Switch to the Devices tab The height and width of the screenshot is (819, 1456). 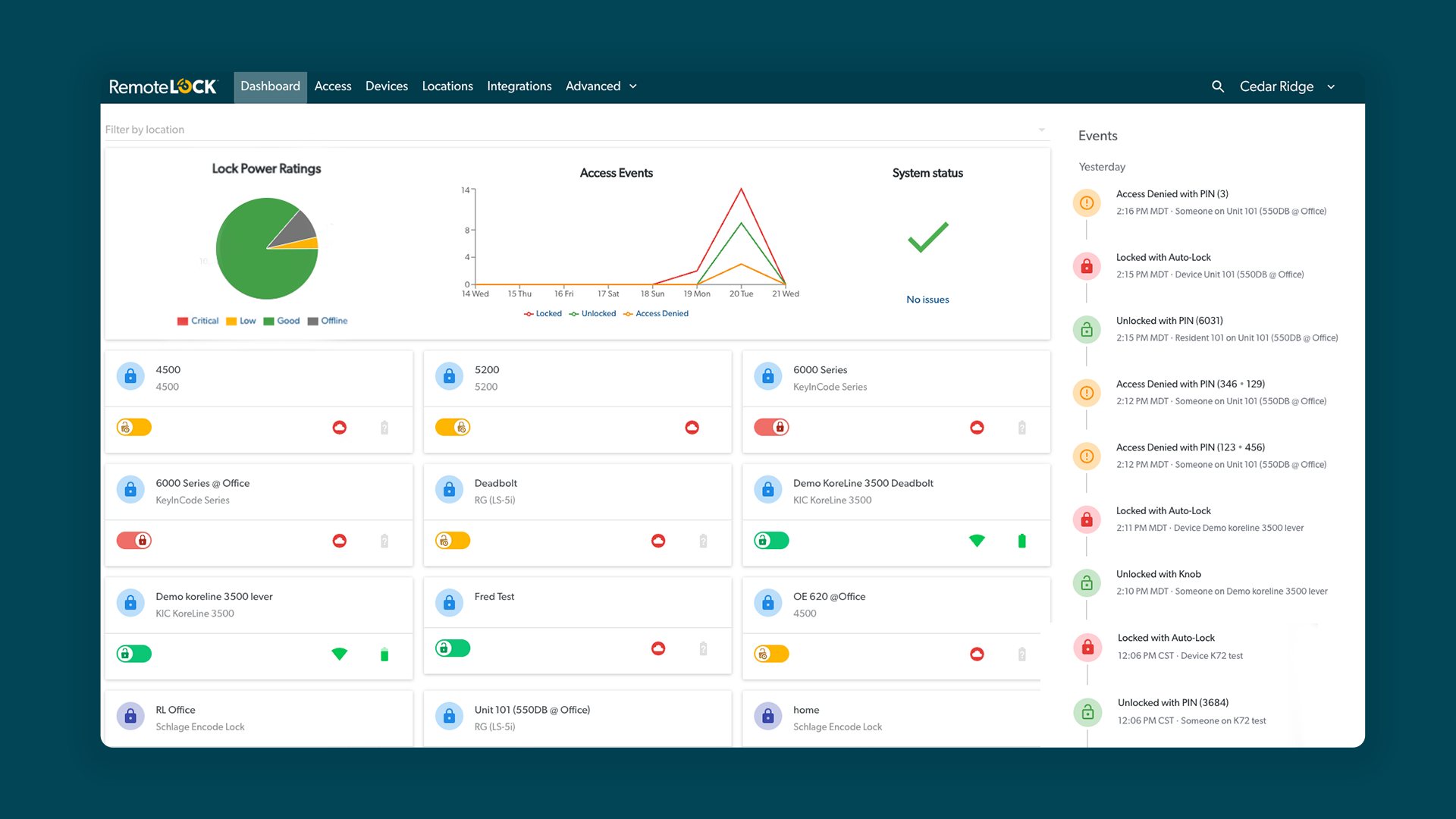point(387,86)
